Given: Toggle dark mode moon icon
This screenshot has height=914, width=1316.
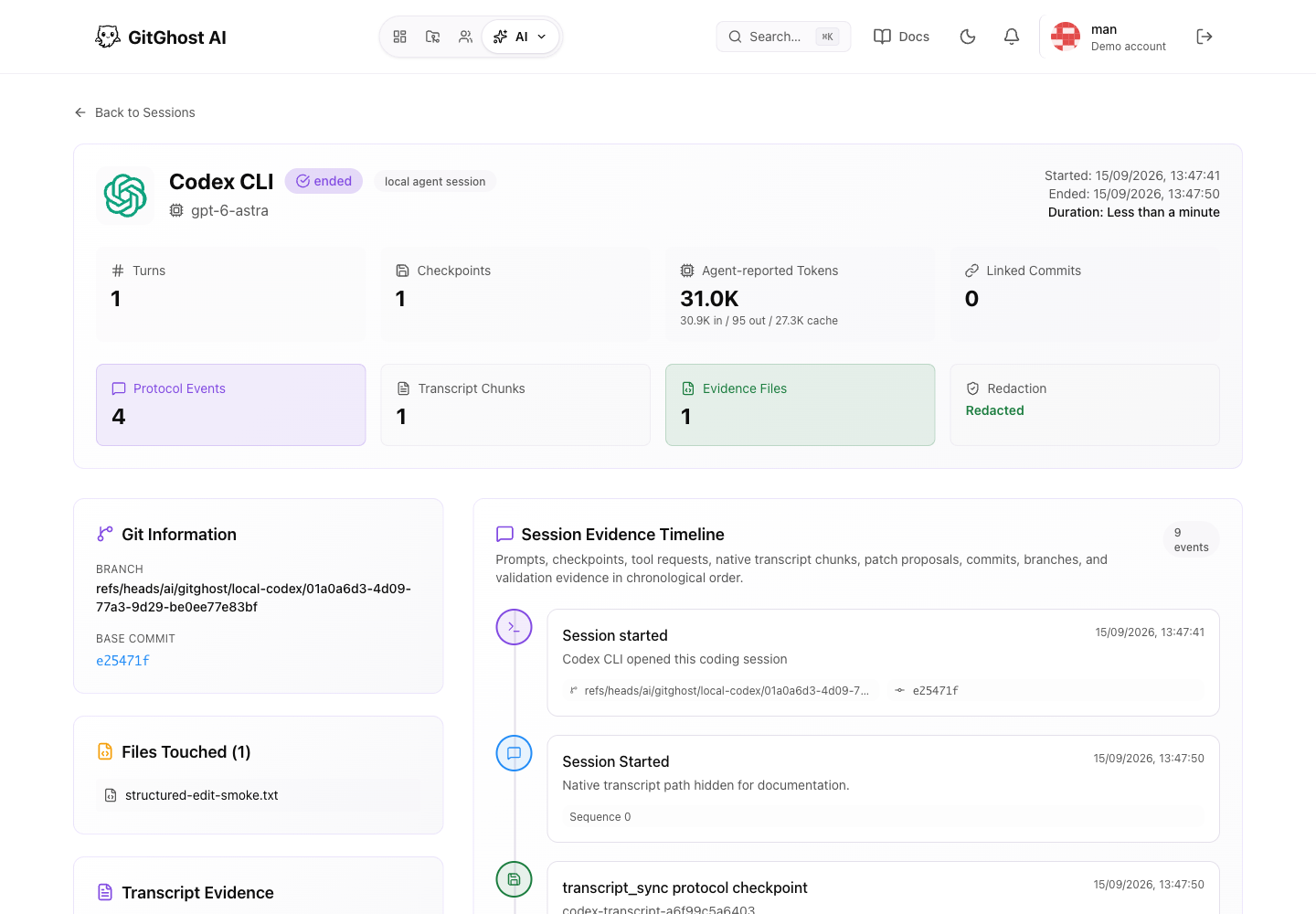Looking at the screenshot, I should (x=968, y=37).
